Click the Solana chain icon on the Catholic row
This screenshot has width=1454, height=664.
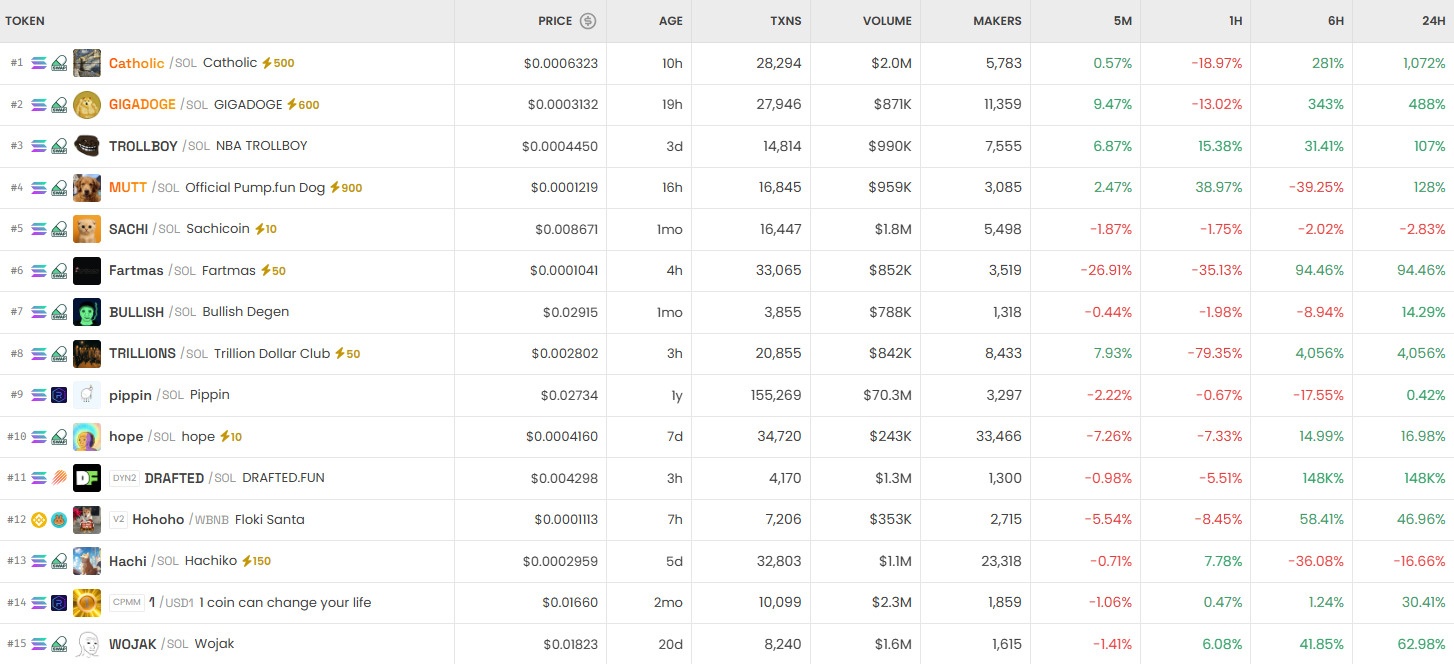[37, 63]
